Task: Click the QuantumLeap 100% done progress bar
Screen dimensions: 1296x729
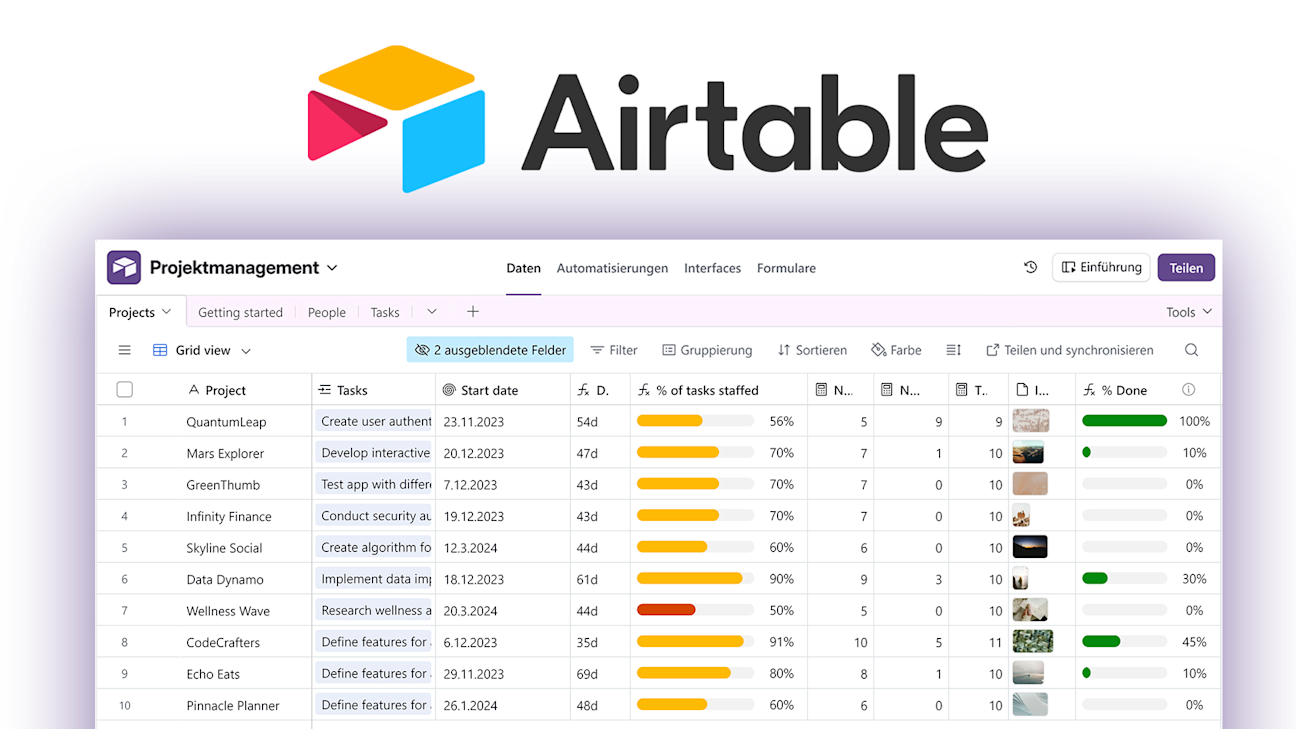Action: [x=1125, y=421]
